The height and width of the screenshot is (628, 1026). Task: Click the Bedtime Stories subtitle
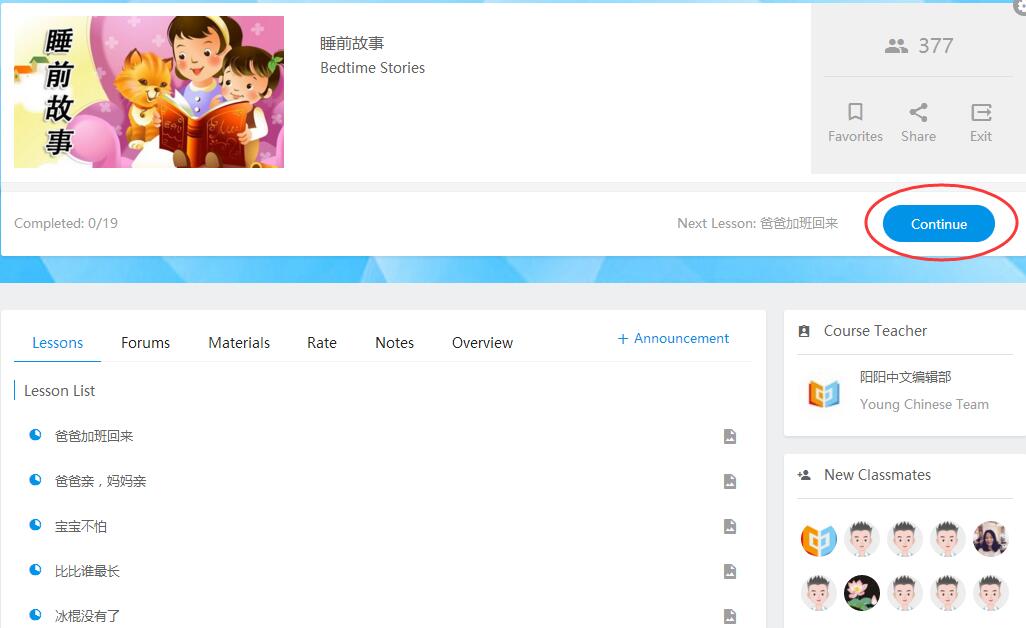[372, 68]
